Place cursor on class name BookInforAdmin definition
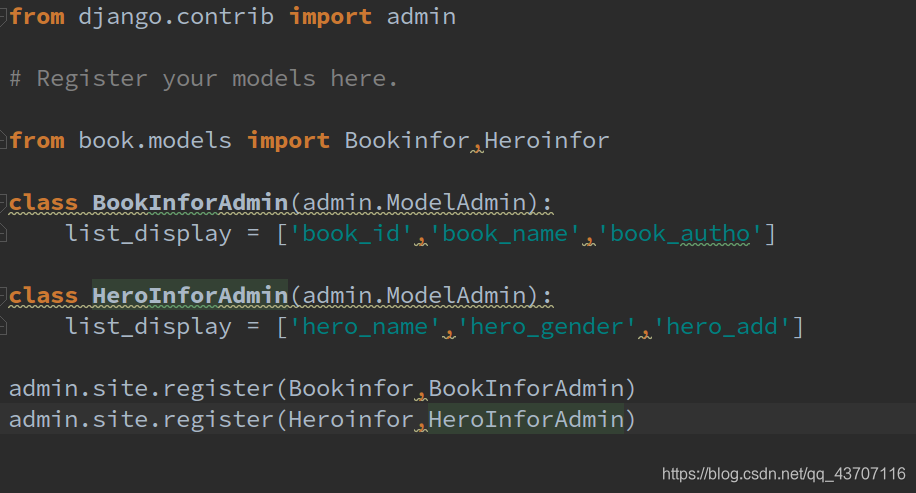 [x=190, y=203]
